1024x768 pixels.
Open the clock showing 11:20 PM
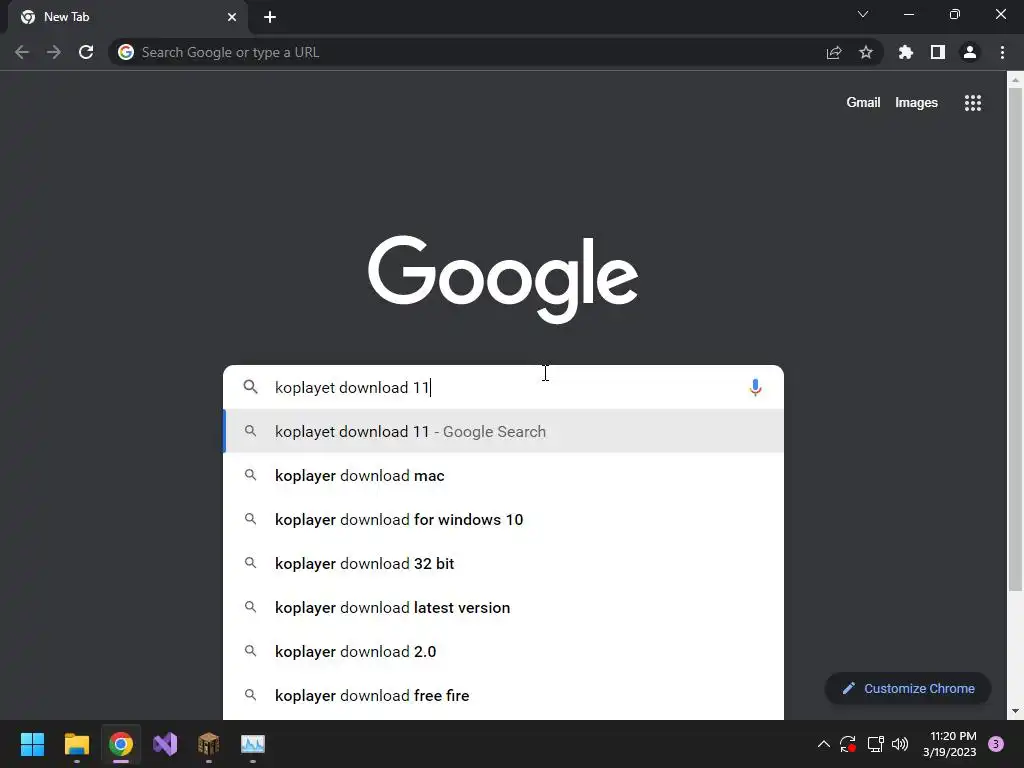pos(950,744)
